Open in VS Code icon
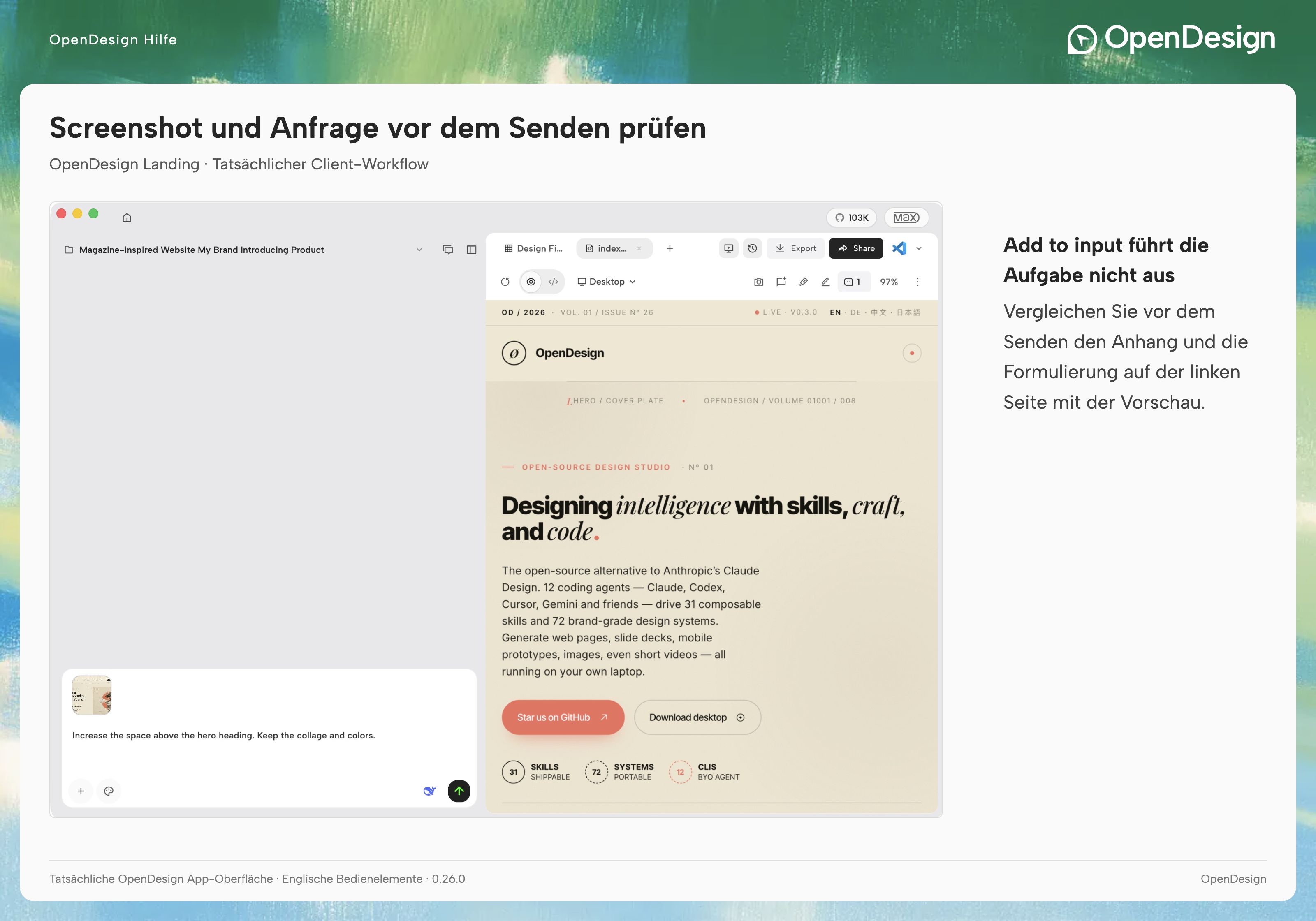The width and height of the screenshot is (1316, 921). click(x=899, y=248)
